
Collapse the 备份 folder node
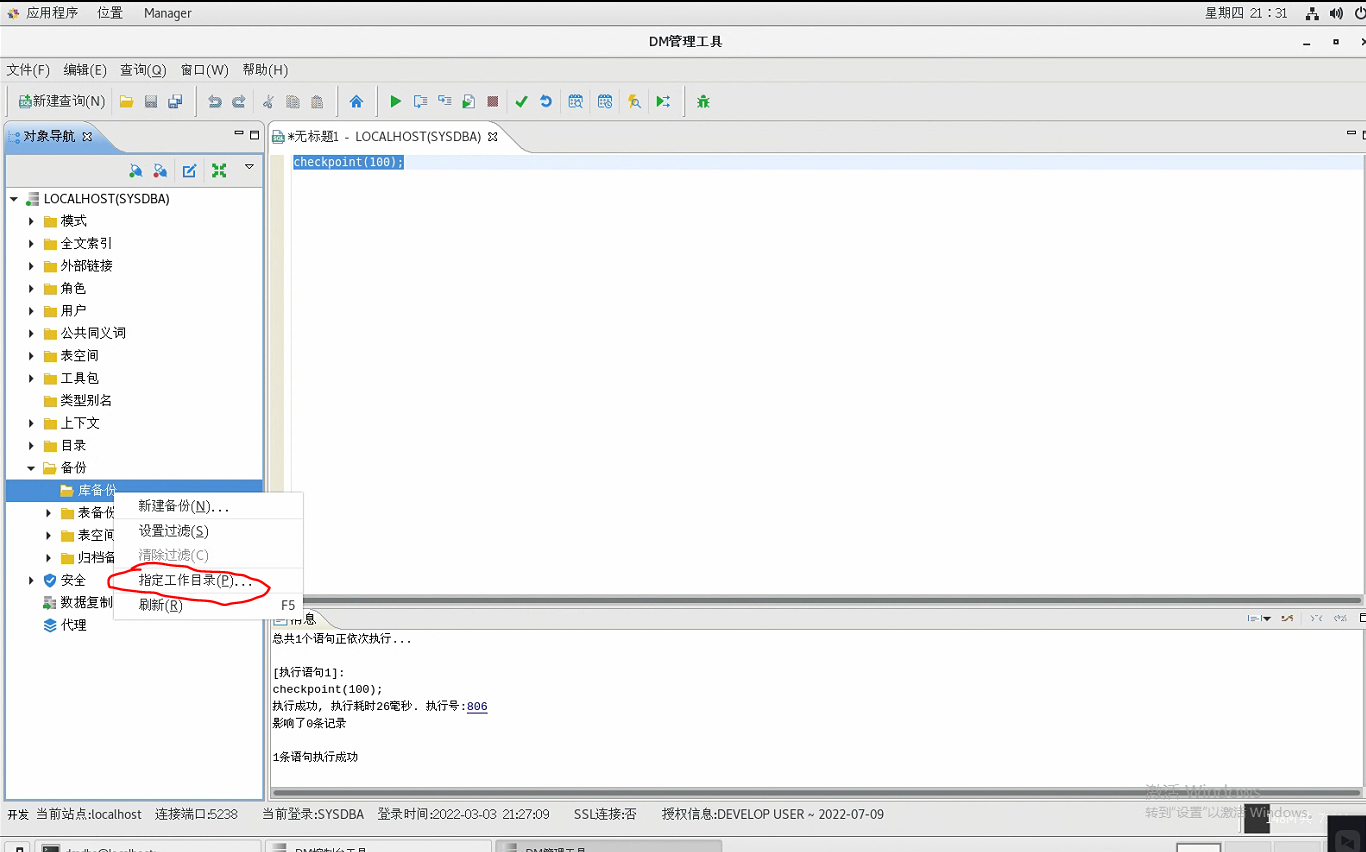click(x=31, y=468)
